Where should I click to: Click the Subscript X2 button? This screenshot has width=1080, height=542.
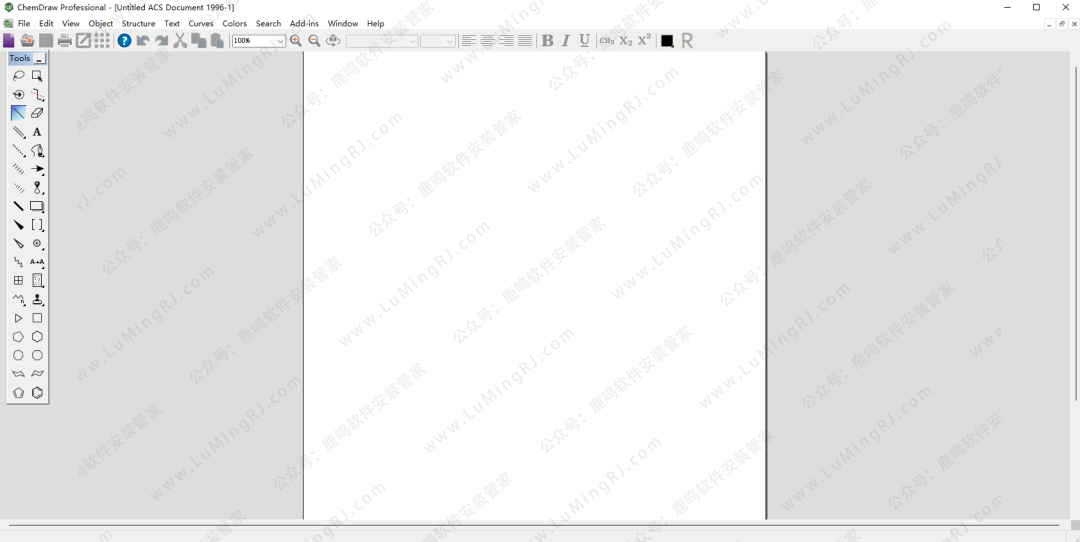point(626,41)
